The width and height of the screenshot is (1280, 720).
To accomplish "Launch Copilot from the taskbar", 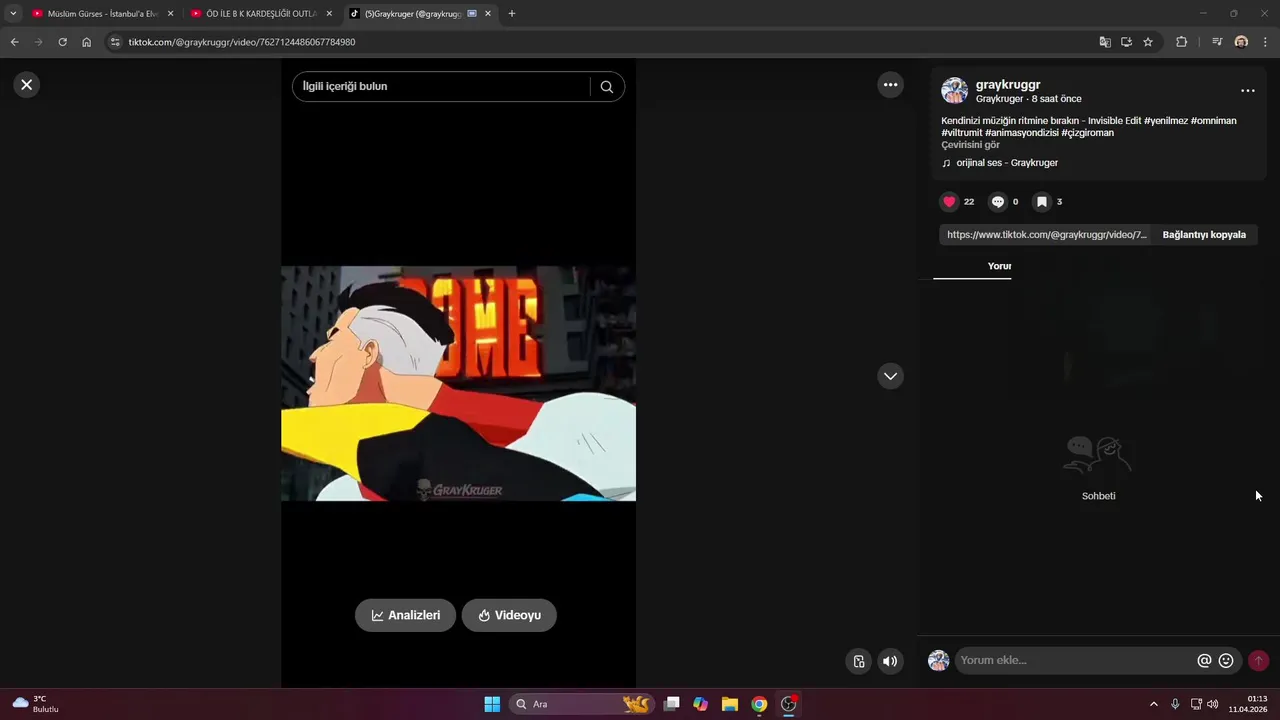I will [700, 704].
